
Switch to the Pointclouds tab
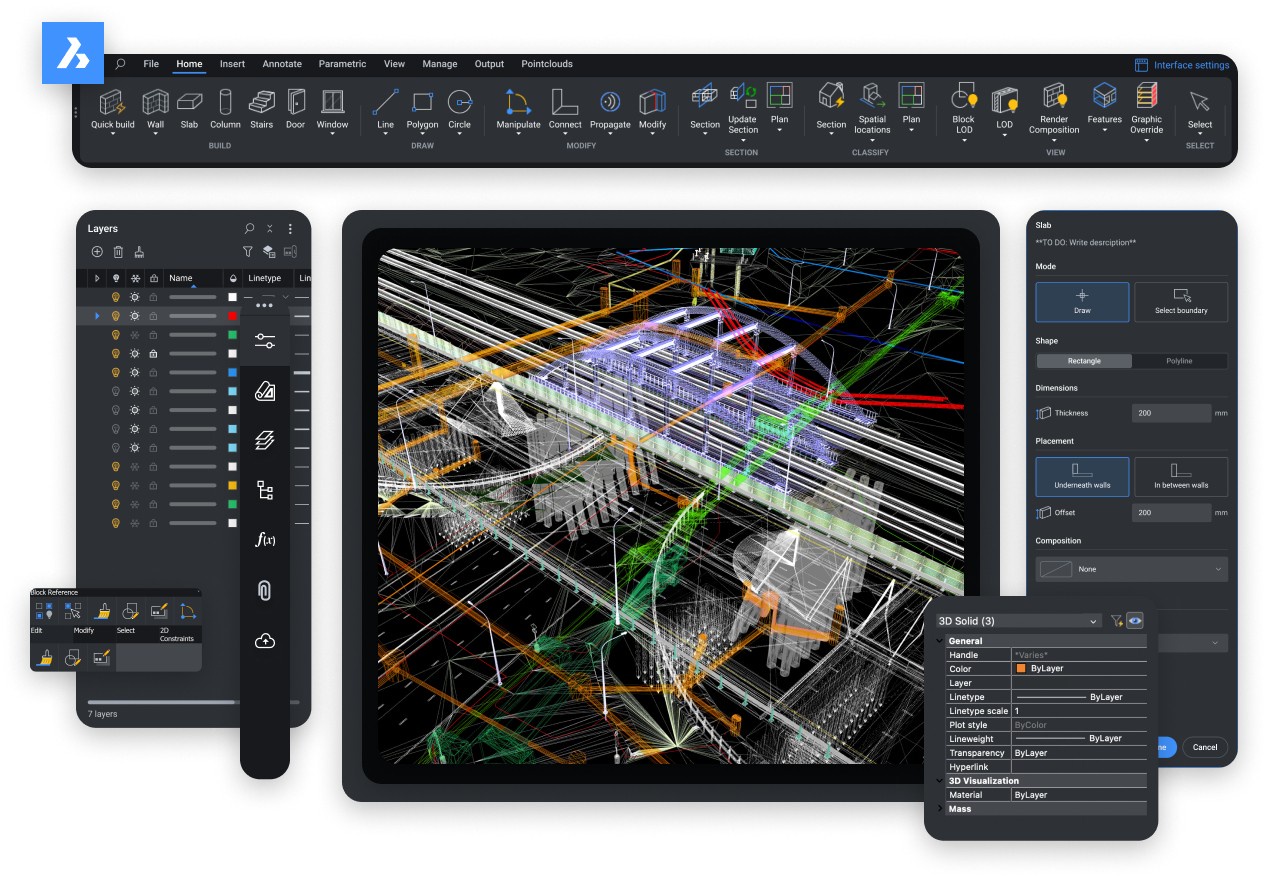(x=547, y=64)
